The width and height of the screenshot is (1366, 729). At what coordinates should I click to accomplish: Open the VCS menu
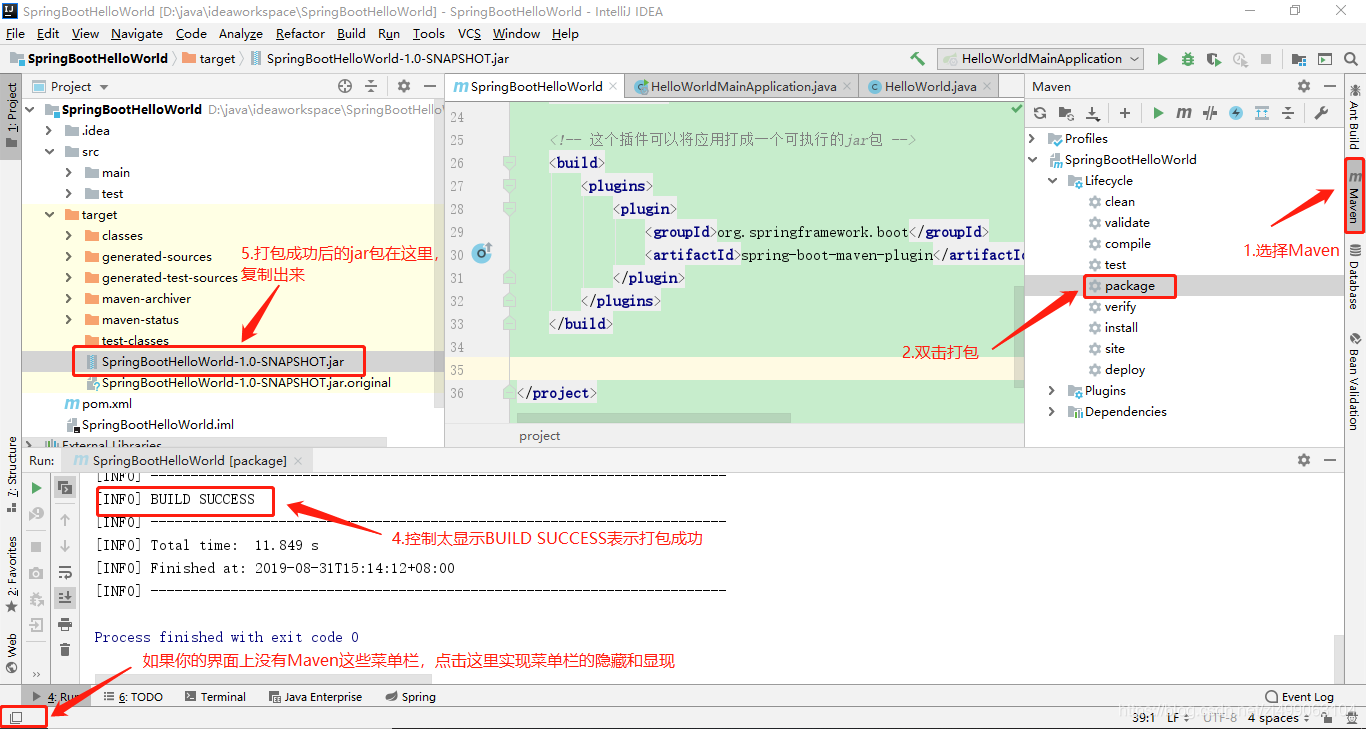click(469, 33)
